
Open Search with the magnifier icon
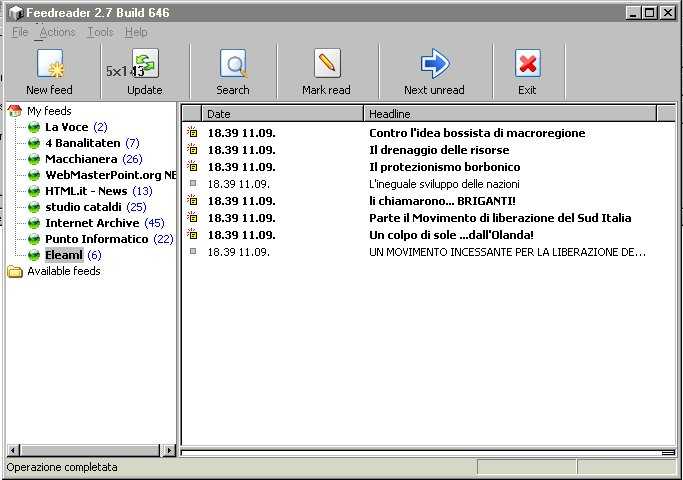233,64
